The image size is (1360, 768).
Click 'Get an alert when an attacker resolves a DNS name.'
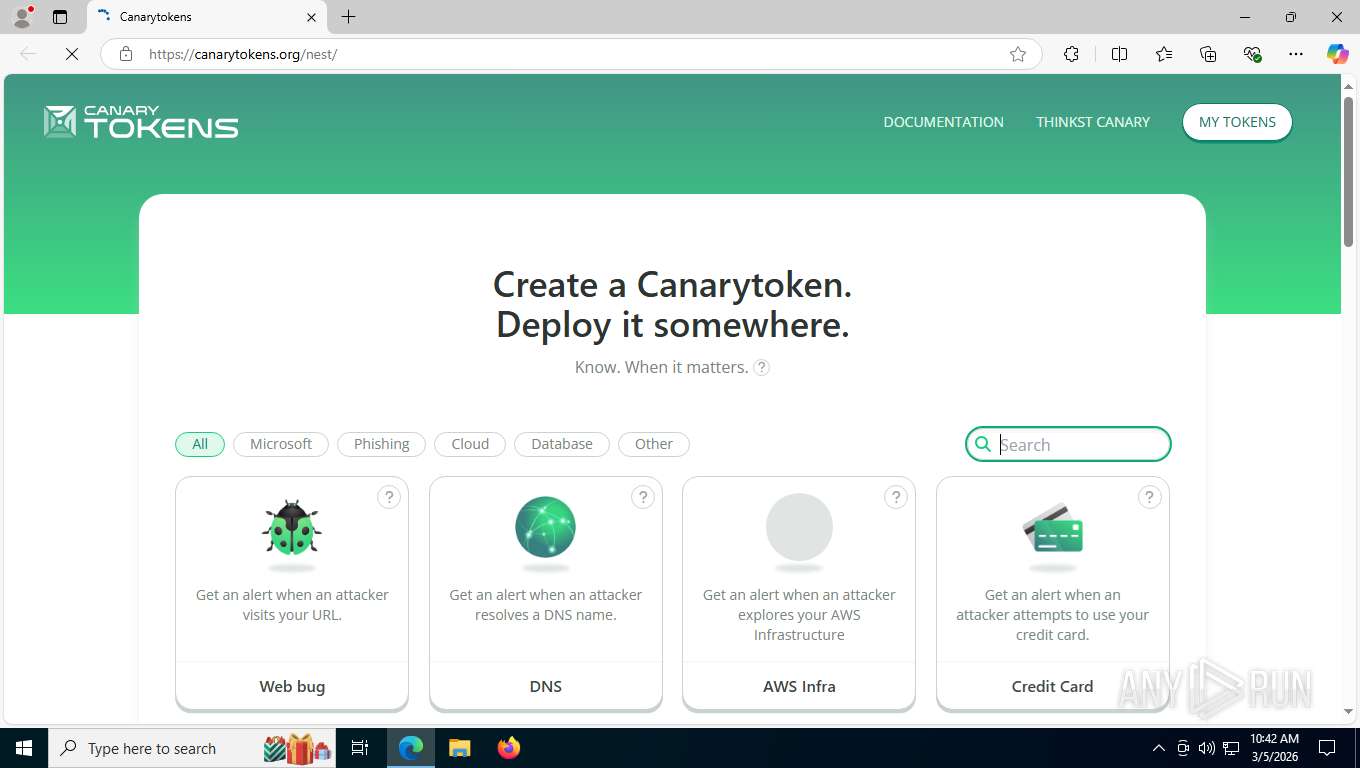coord(546,605)
